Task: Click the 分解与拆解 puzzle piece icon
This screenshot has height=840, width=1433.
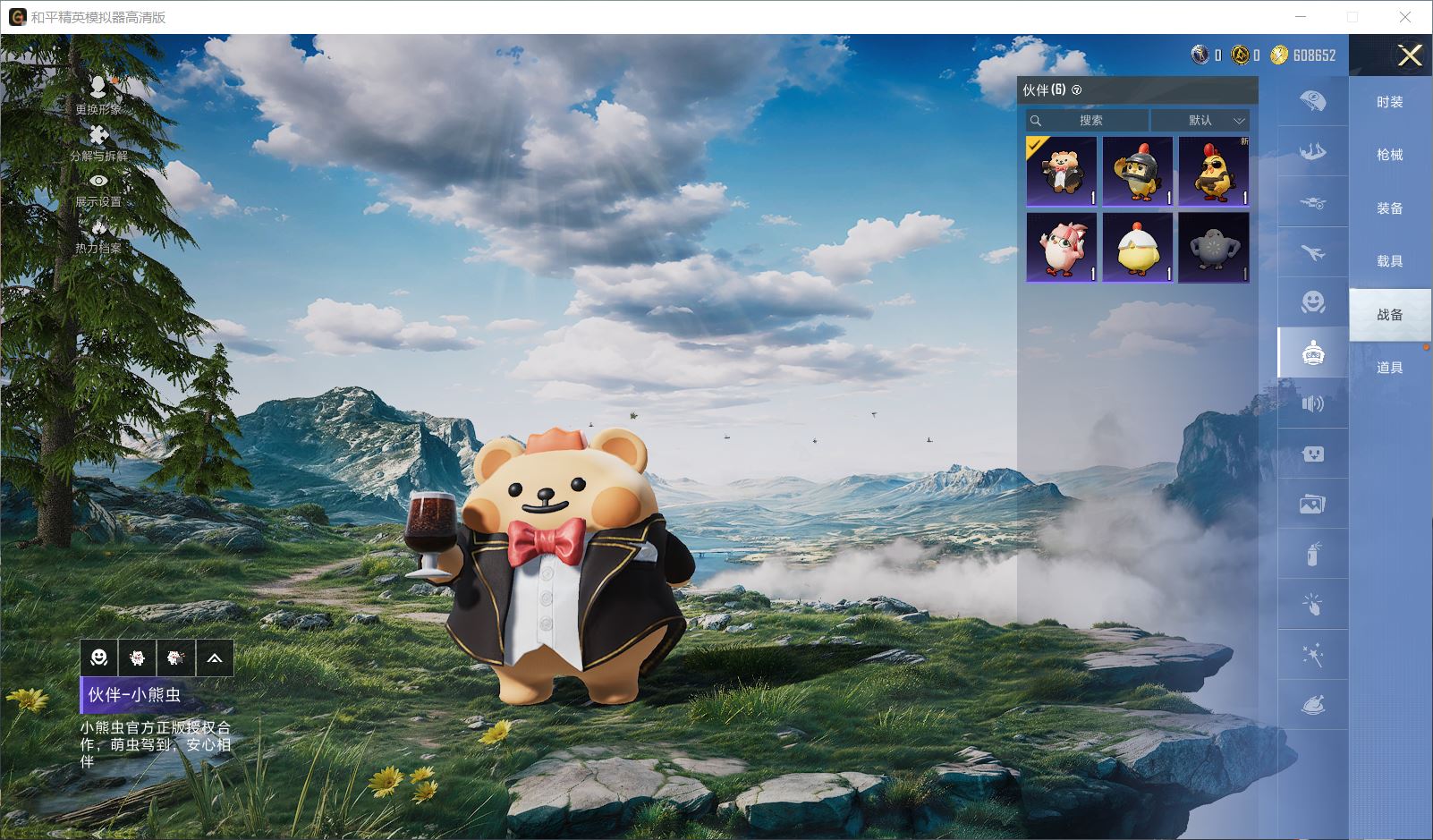Action: 98,136
